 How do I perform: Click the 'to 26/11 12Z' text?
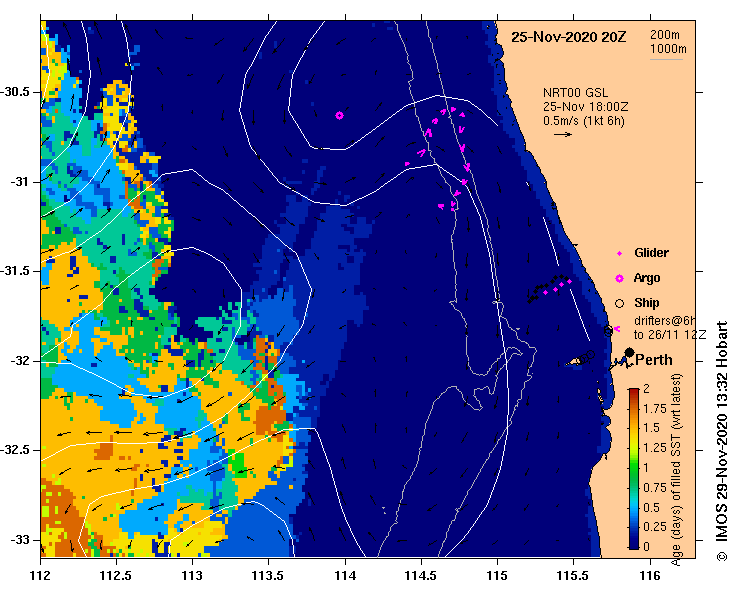tap(670, 335)
